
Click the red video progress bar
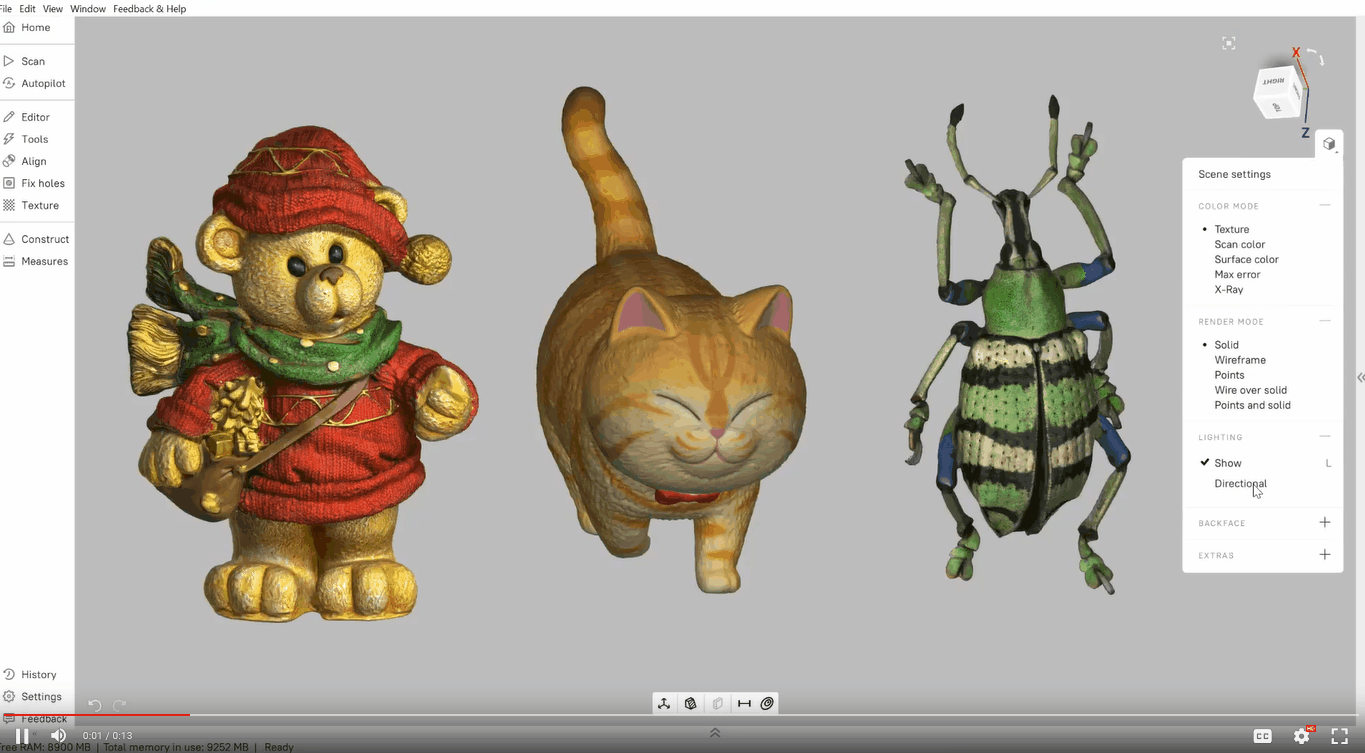click(x=95, y=715)
